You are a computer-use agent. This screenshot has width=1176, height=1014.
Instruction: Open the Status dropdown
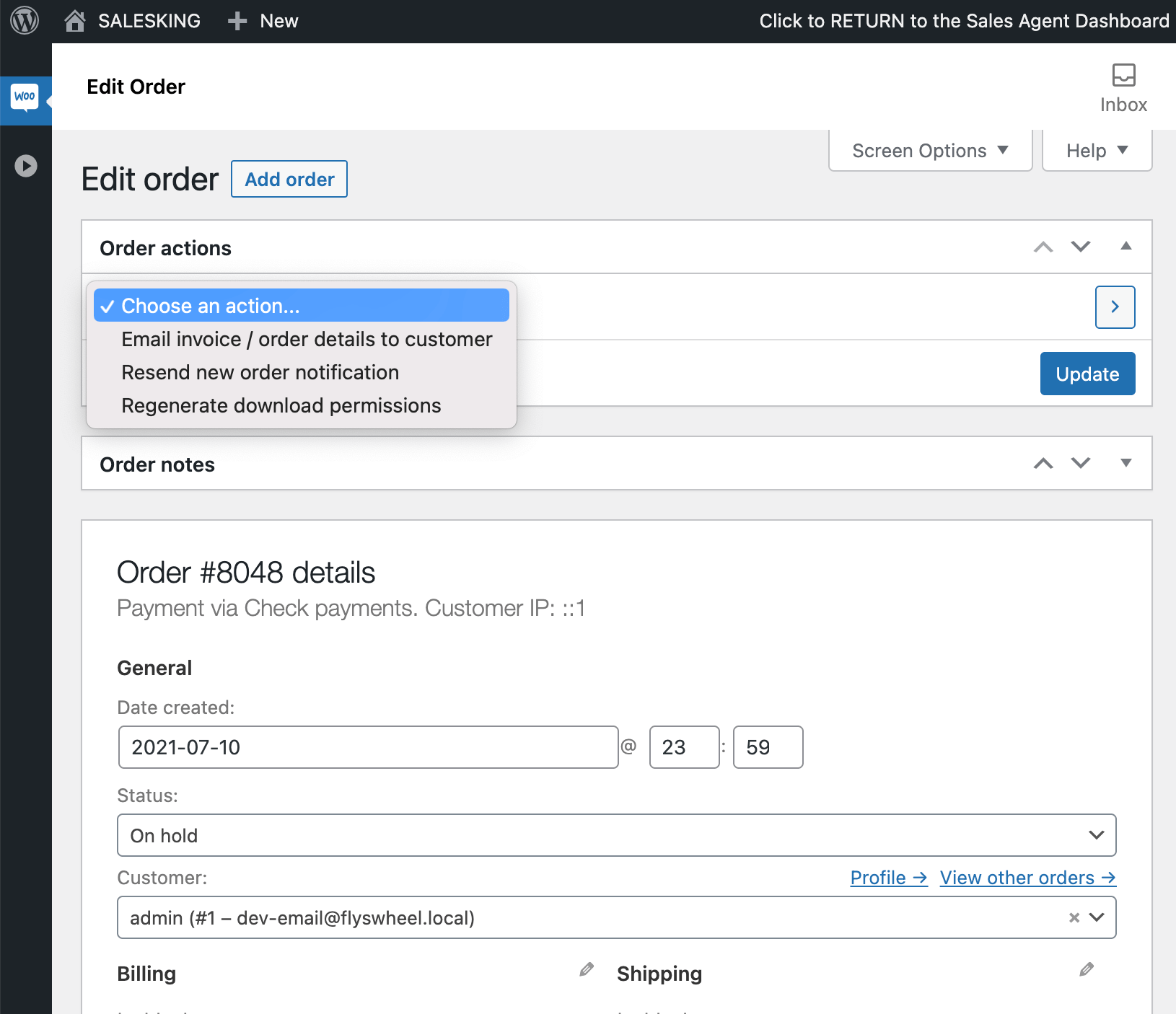point(617,835)
